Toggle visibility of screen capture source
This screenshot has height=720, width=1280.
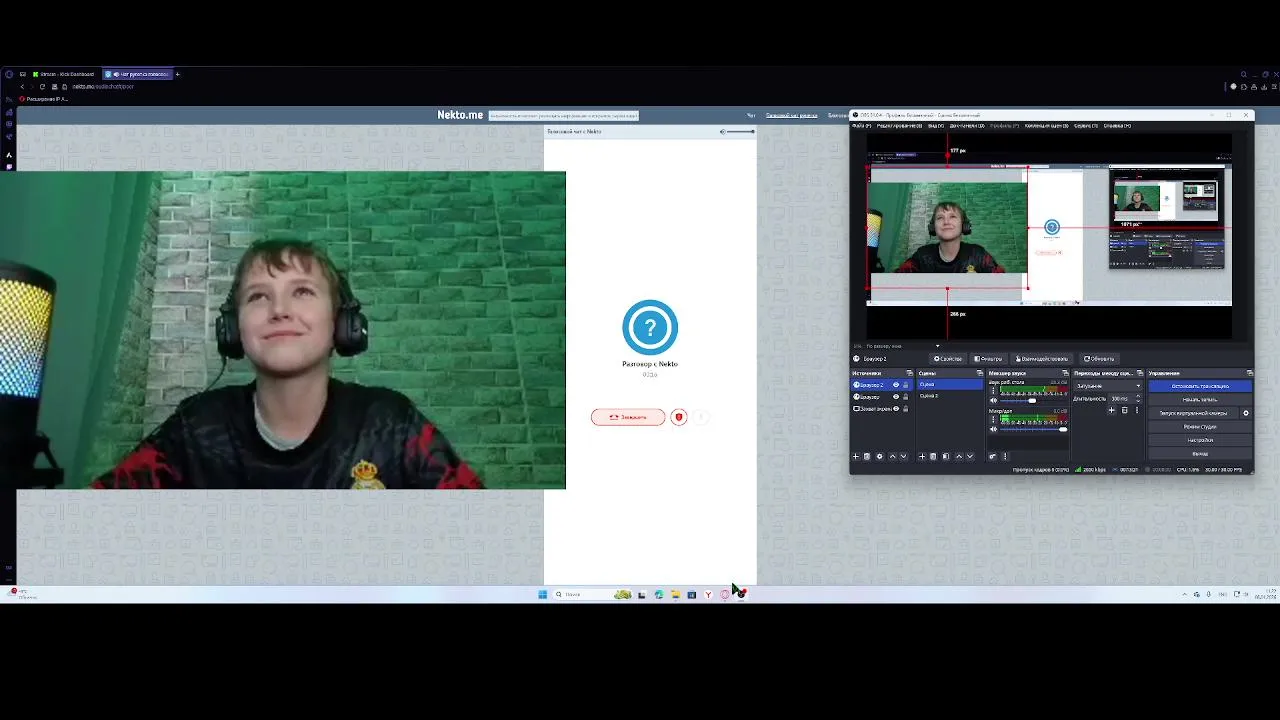pyautogui.click(x=896, y=408)
